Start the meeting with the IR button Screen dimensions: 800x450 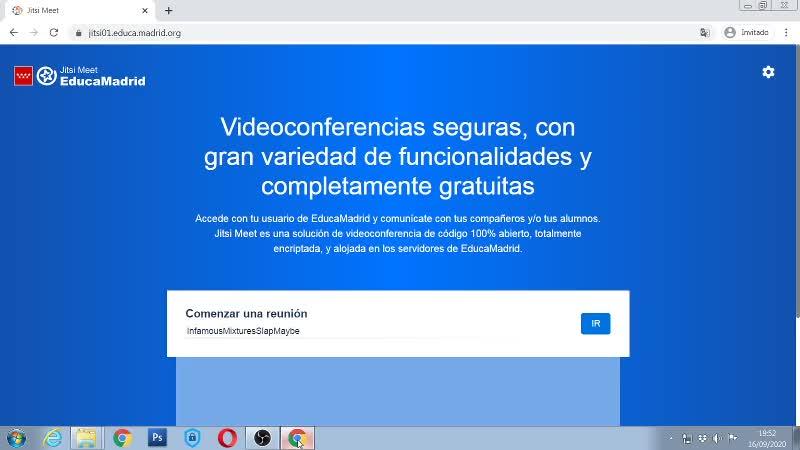click(x=595, y=323)
